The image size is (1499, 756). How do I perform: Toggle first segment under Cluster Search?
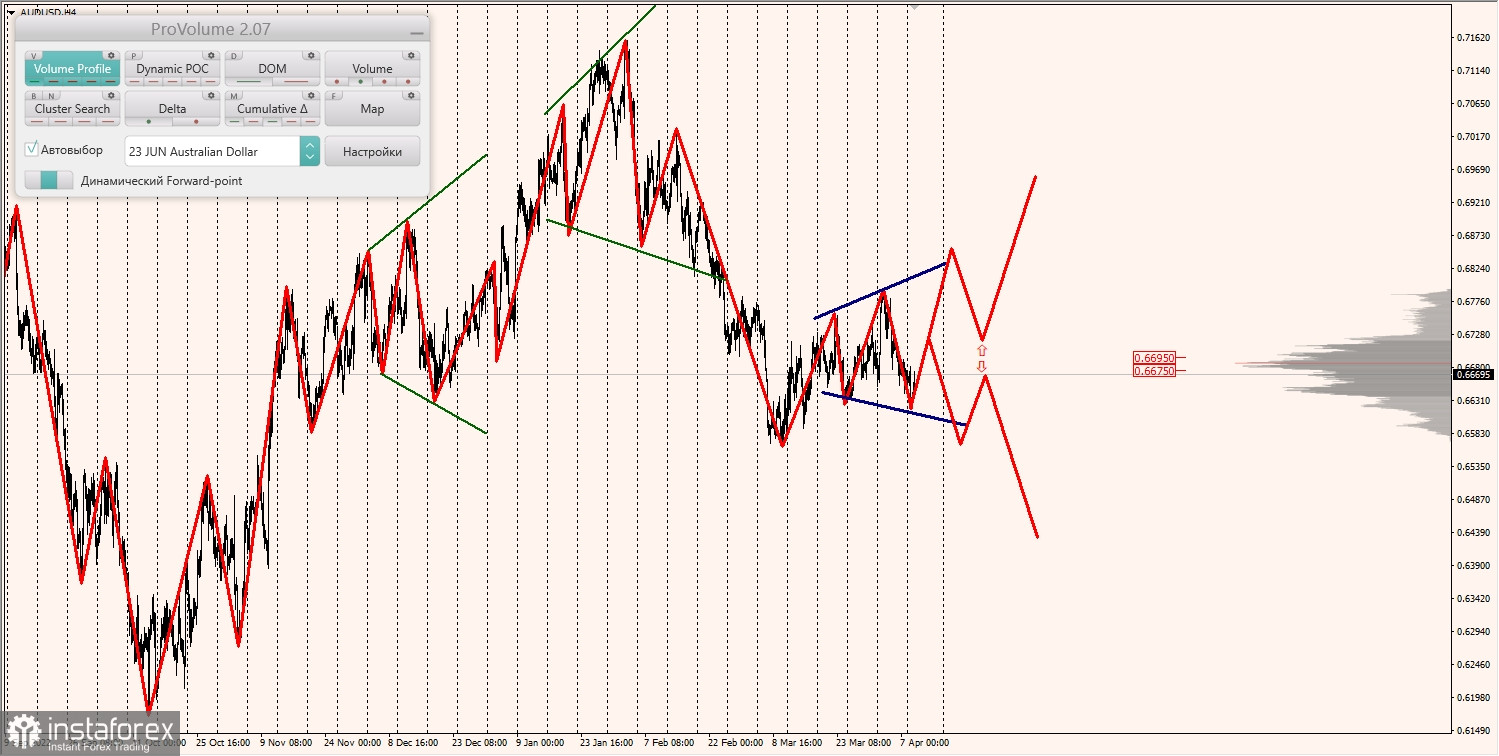[x=38, y=122]
